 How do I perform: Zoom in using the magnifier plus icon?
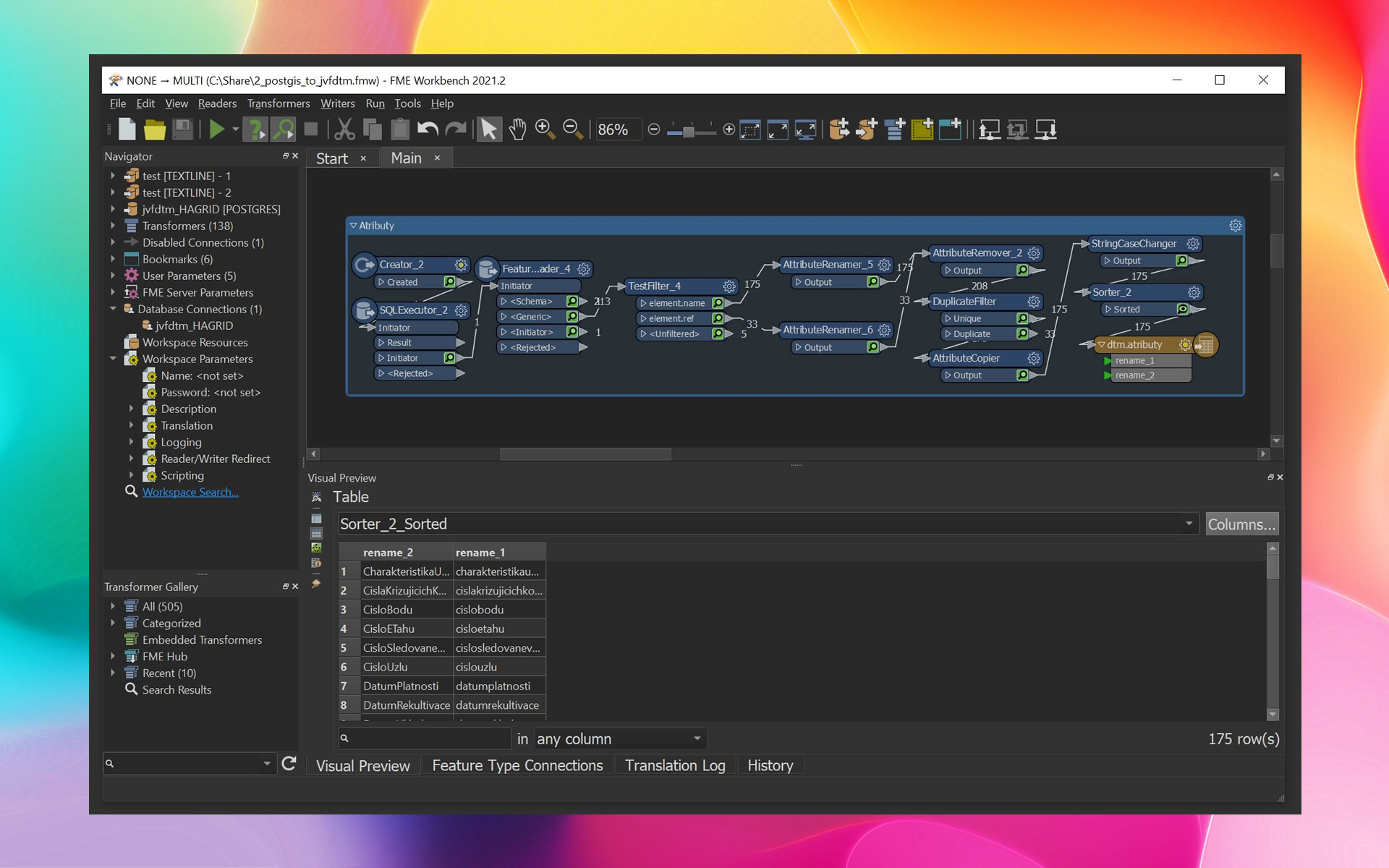(545, 129)
